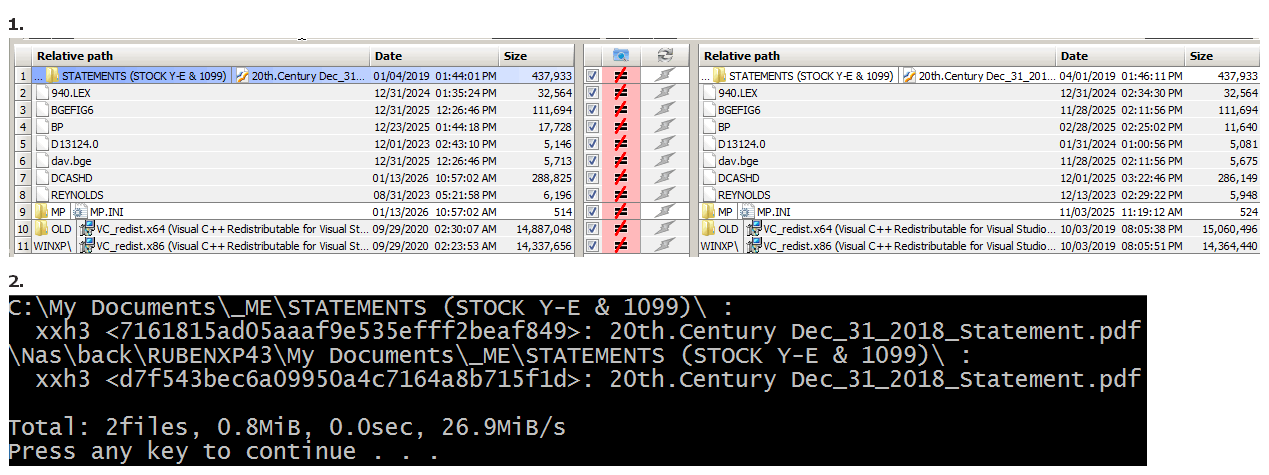The image size is (1269, 475).
Task: Select the right STATEMENTS (STOCK Y-E & 1099) folder
Action: [803, 76]
